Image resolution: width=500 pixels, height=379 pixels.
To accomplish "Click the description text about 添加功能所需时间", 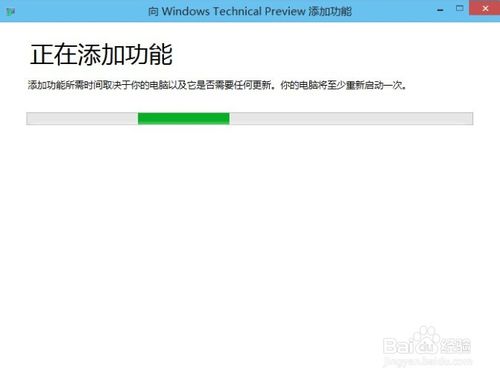I will tap(217, 85).
